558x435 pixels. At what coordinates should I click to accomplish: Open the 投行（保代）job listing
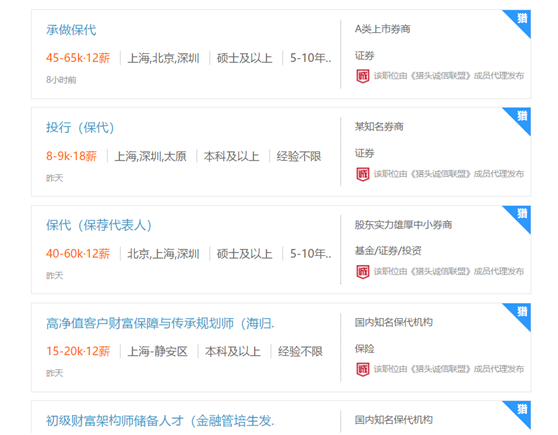(80, 127)
